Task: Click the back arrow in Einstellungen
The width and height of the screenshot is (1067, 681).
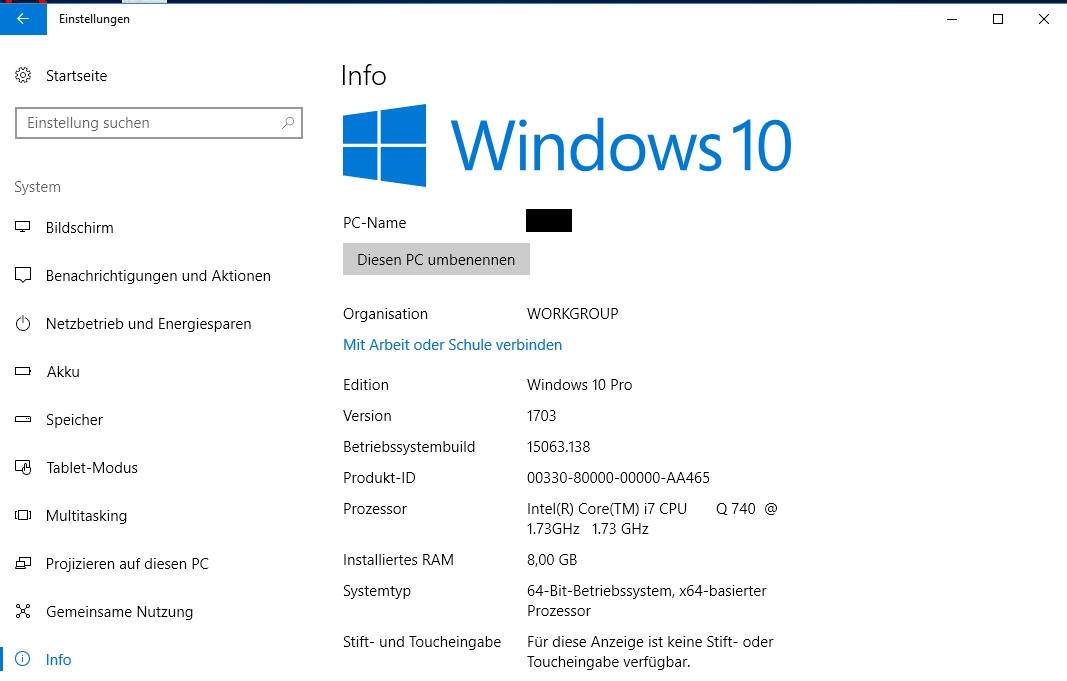Action: pyautogui.click(x=23, y=18)
